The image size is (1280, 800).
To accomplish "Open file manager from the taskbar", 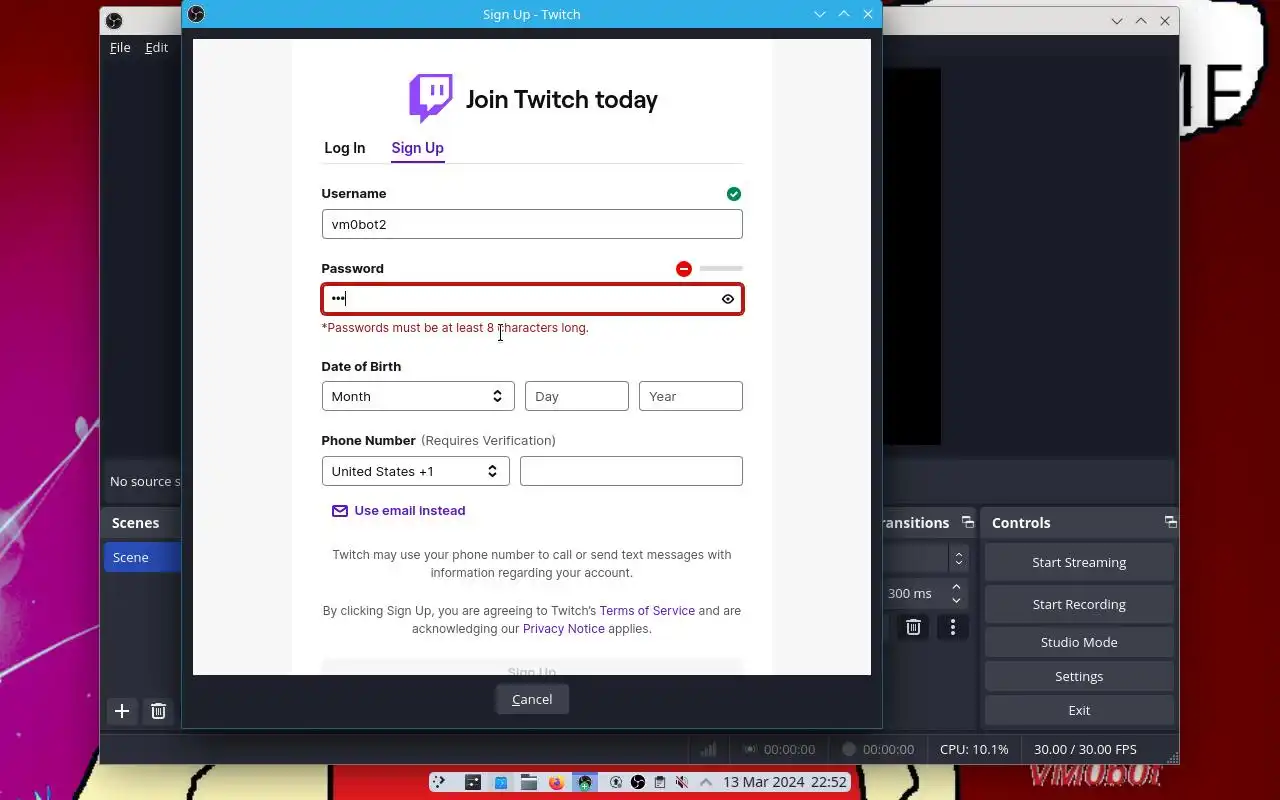I will click(529, 782).
